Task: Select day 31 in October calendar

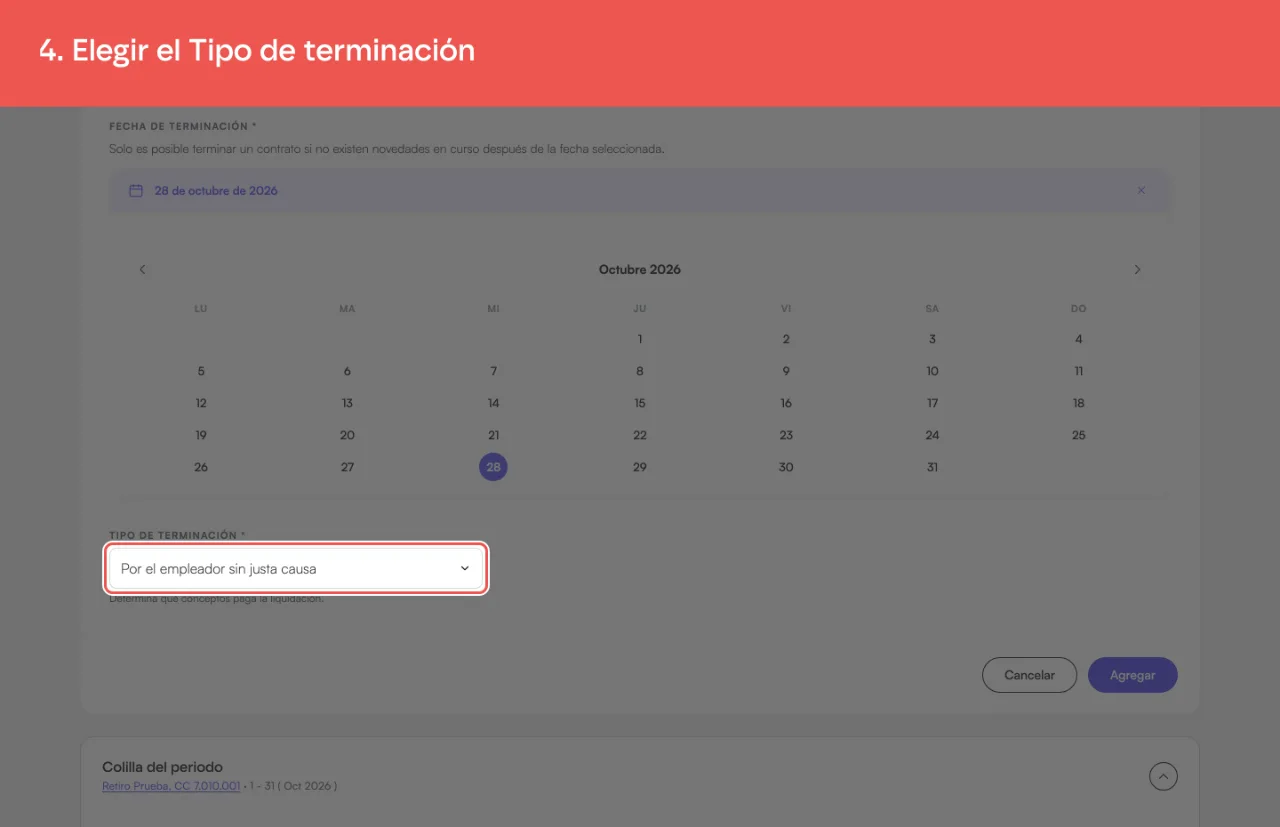Action: [x=932, y=467]
